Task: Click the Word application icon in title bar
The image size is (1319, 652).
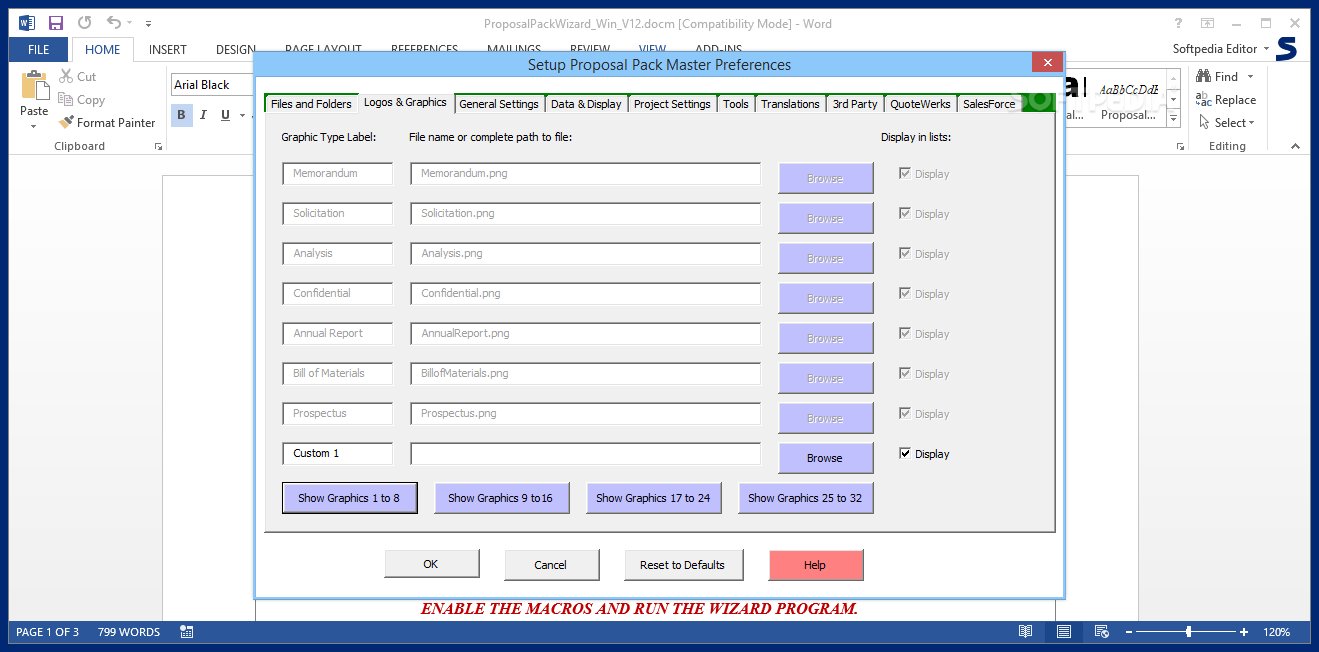Action: pyautogui.click(x=27, y=23)
